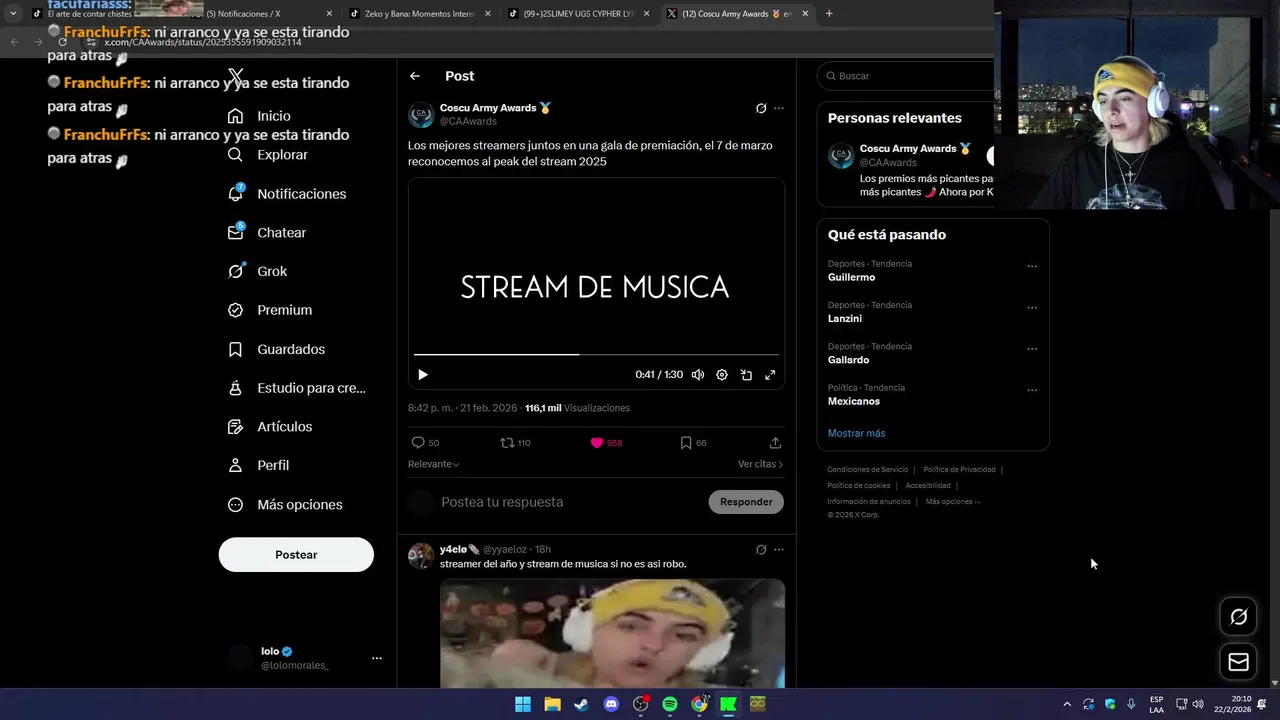The height and width of the screenshot is (720, 1280).
Task: Close the Zeko y Bana tab
Action: (487, 14)
